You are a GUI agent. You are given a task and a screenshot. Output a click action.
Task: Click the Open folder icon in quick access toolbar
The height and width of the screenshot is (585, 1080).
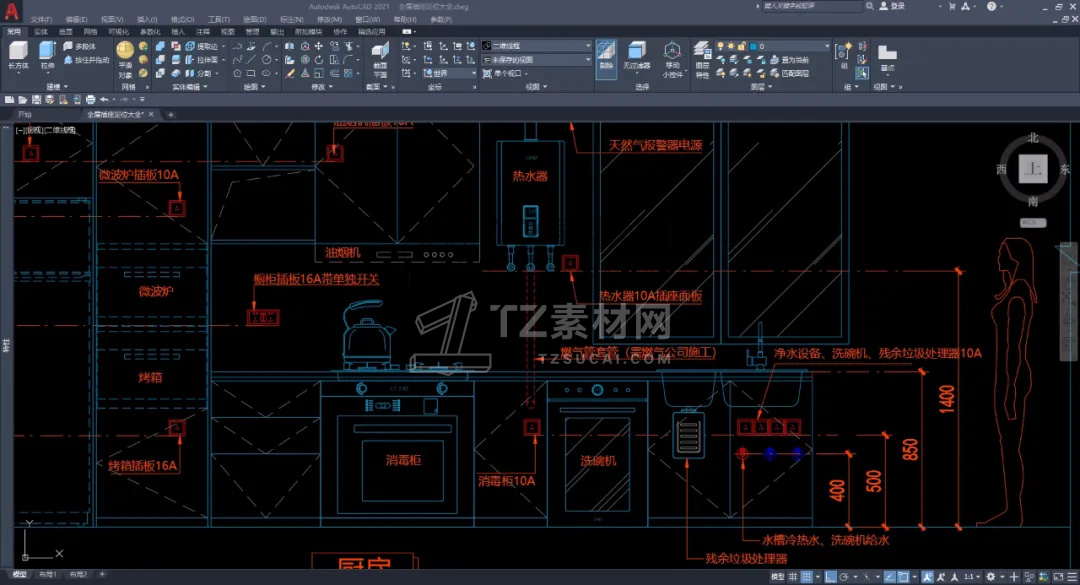coord(23,100)
